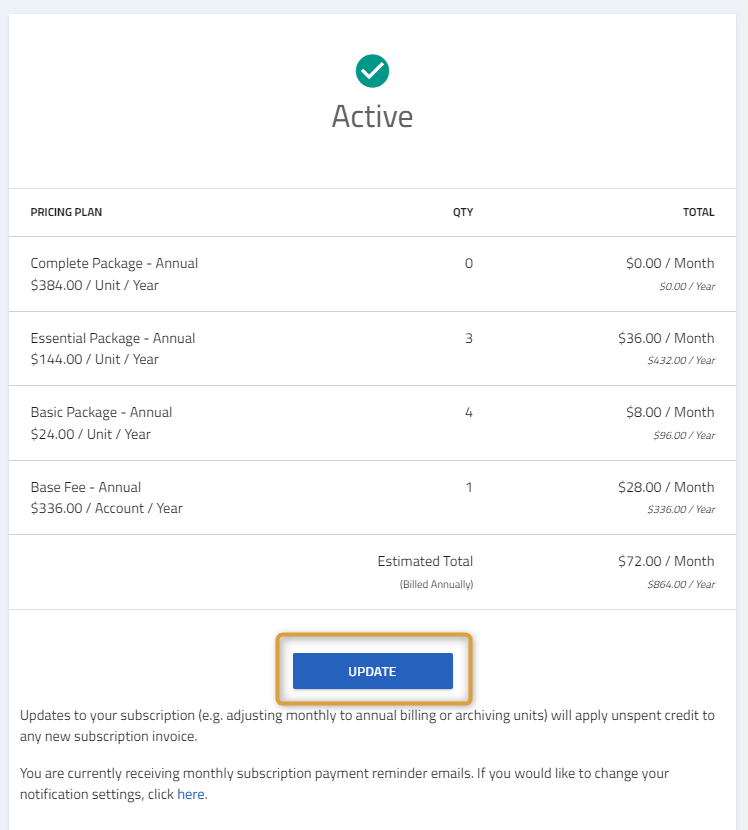Select the Essential Package - Annual plan name
748x830 pixels.
(113, 338)
